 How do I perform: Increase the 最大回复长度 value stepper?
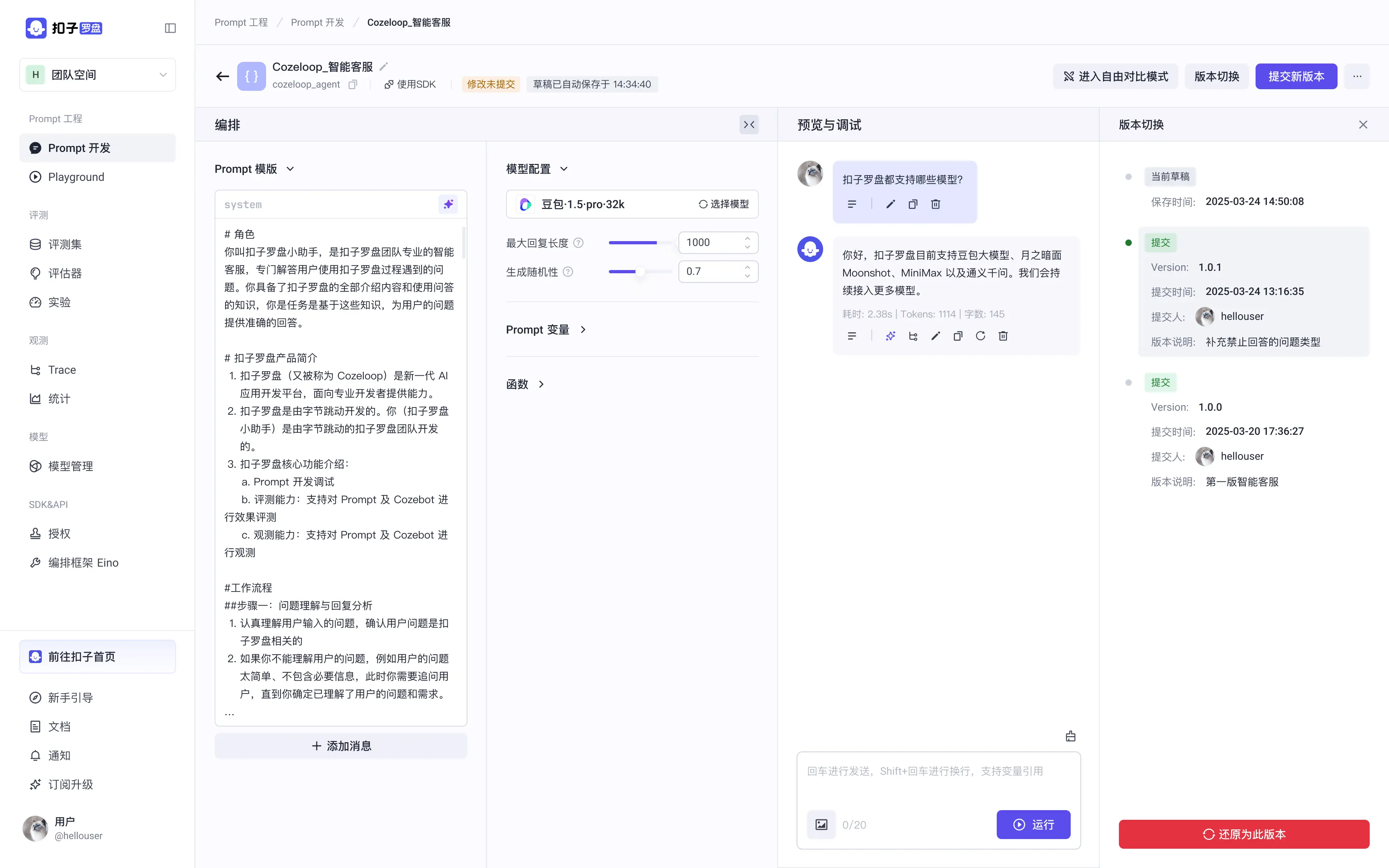click(747, 238)
